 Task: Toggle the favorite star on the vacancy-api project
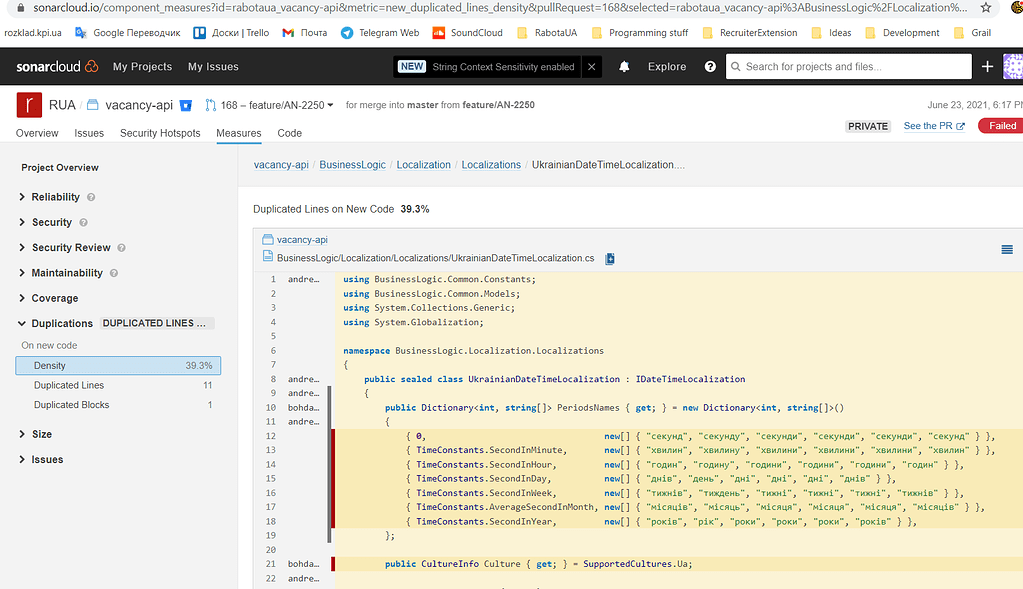click(x=184, y=104)
